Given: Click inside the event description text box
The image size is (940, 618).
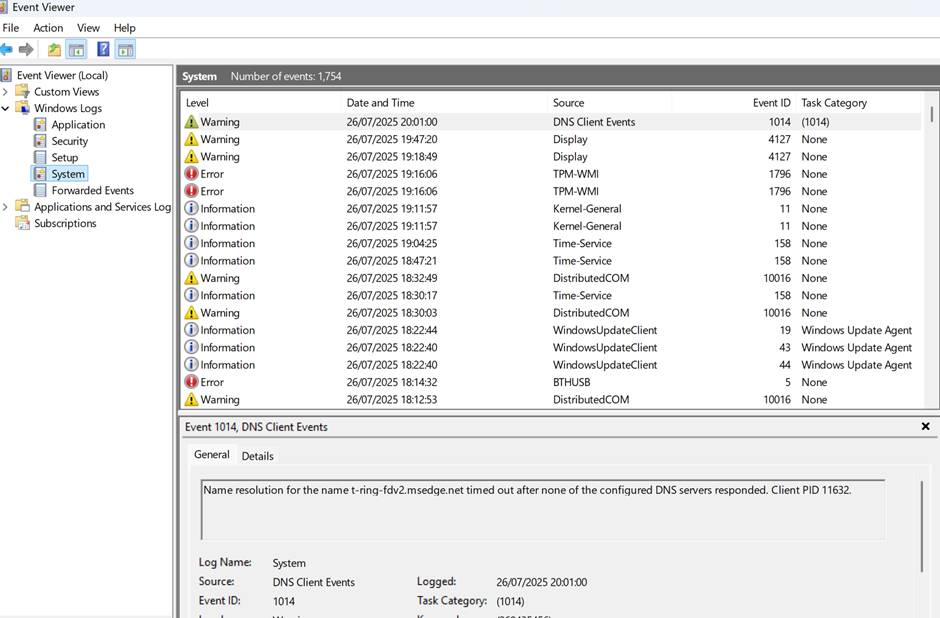Looking at the screenshot, I should point(543,510).
